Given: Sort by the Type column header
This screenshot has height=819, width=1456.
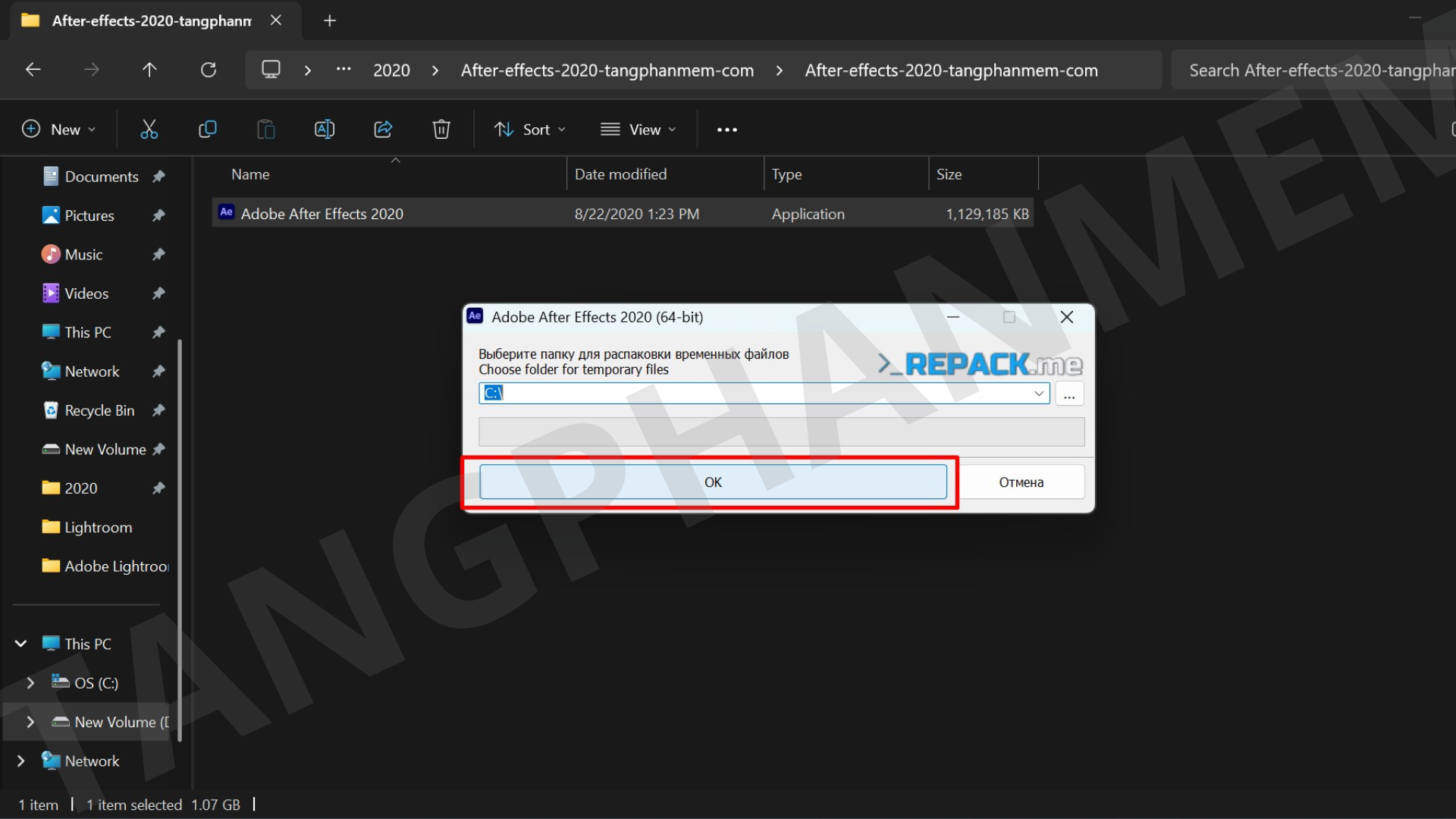Looking at the screenshot, I should tap(846, 174).
